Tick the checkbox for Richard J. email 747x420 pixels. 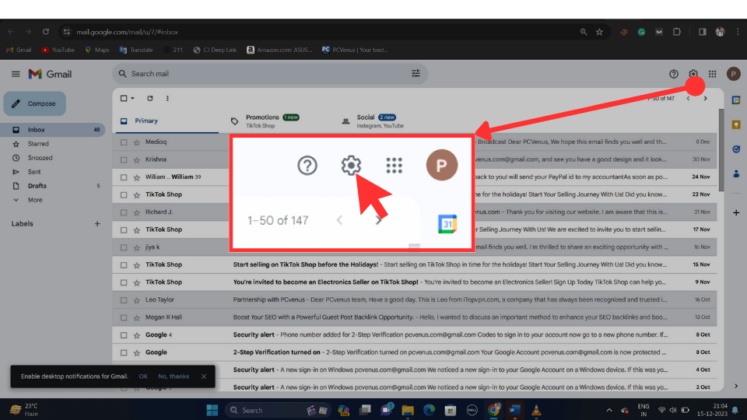coord(124,212)
